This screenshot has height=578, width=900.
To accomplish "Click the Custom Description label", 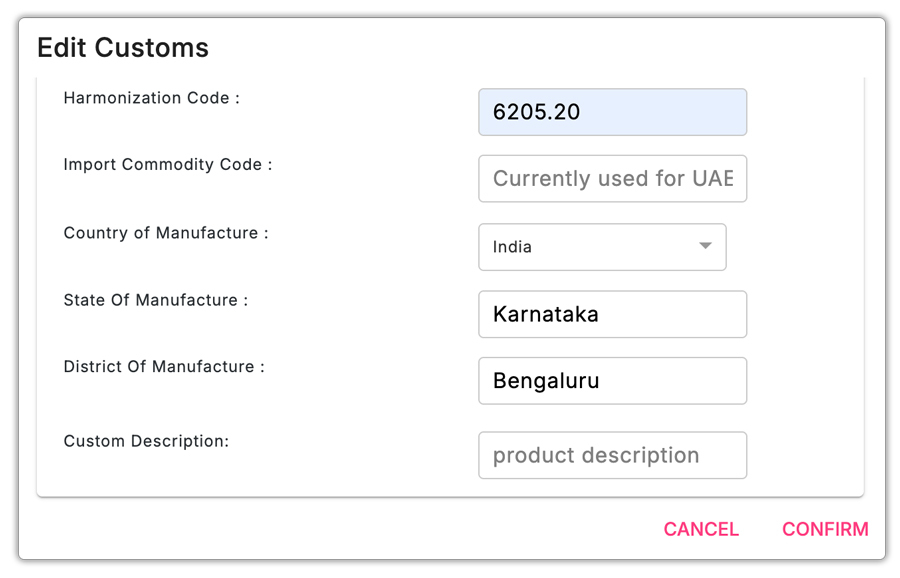I will pos(146,440).
